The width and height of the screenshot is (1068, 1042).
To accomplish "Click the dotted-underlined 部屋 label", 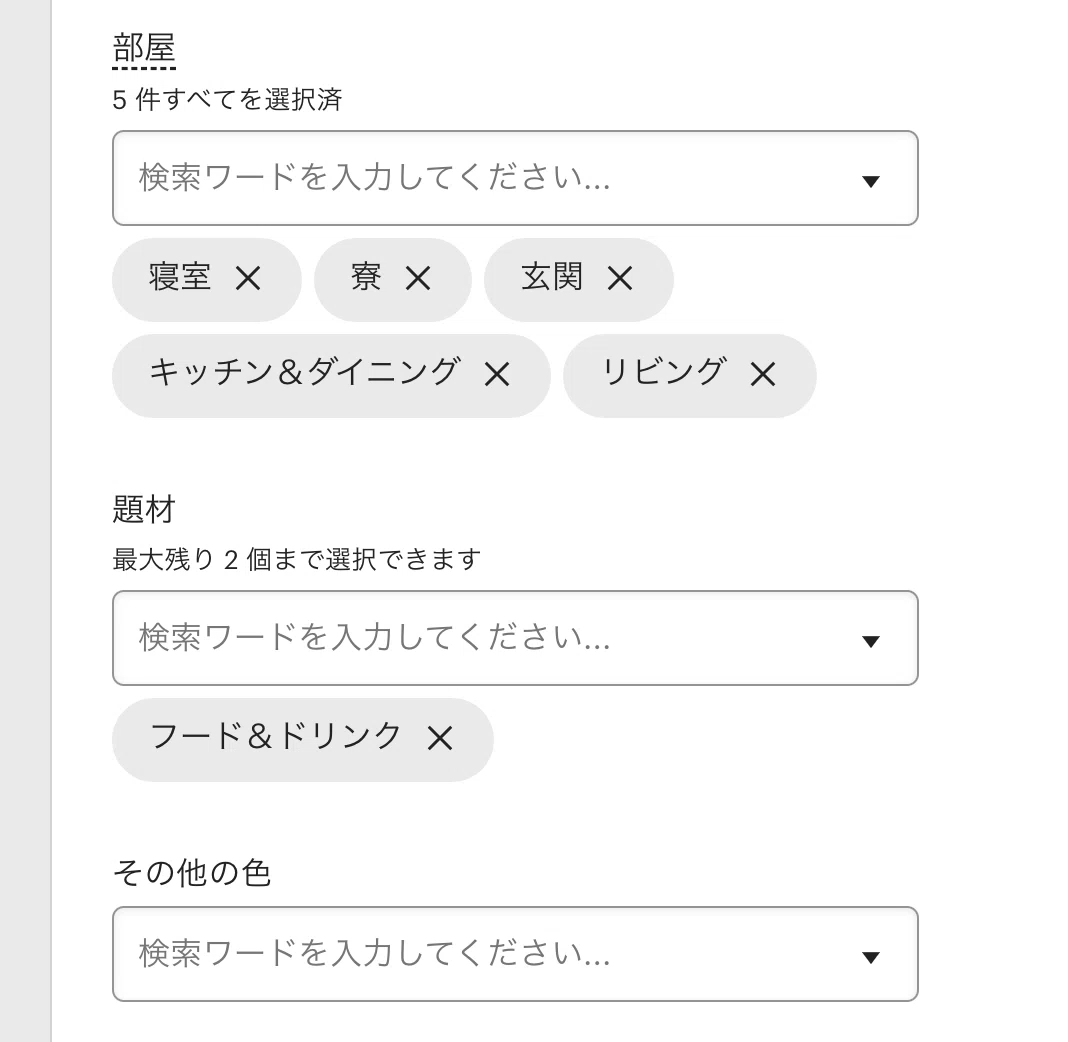I will pyautogui.click(x=144, y=48).
